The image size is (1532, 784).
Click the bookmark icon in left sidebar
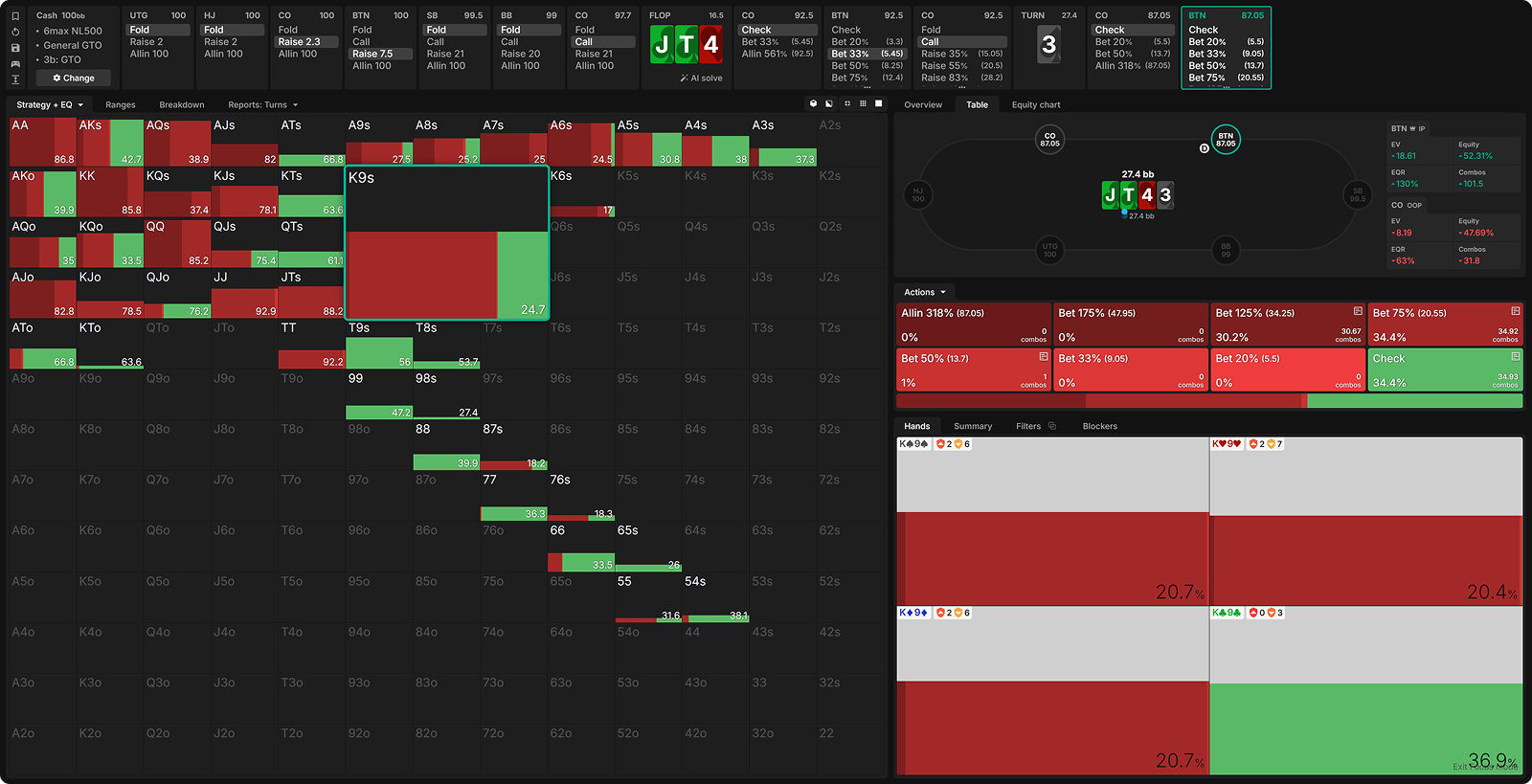click(15, 16)
